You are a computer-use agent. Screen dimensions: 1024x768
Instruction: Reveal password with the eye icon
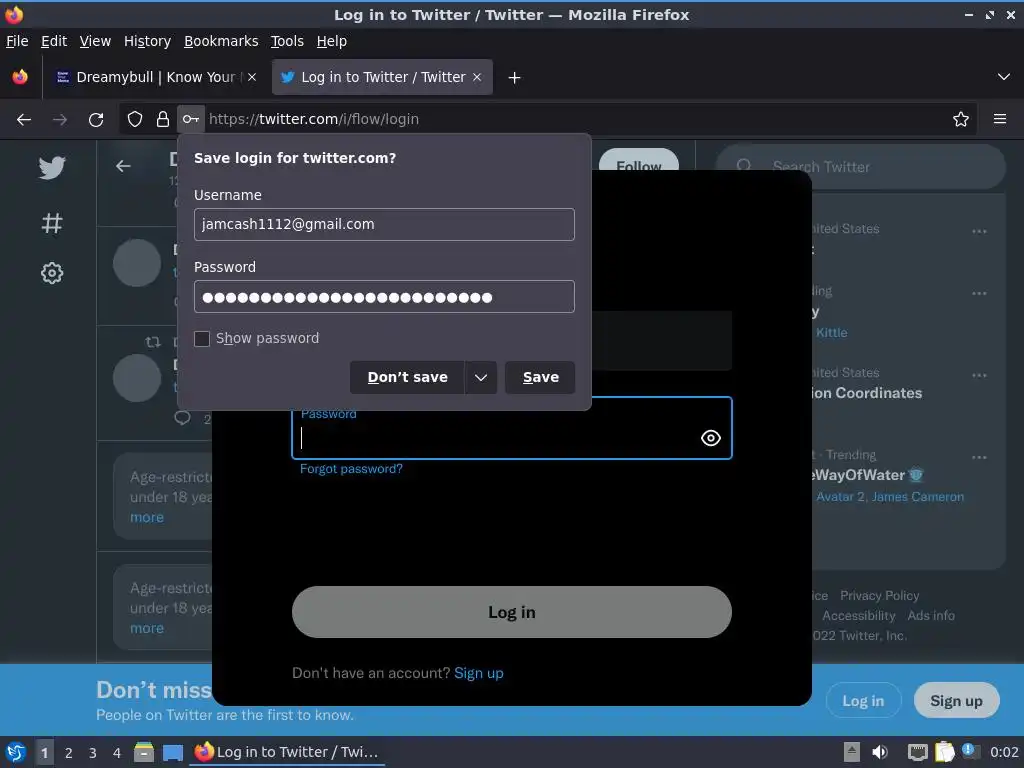pyautogui.click(x=711, y=438)
